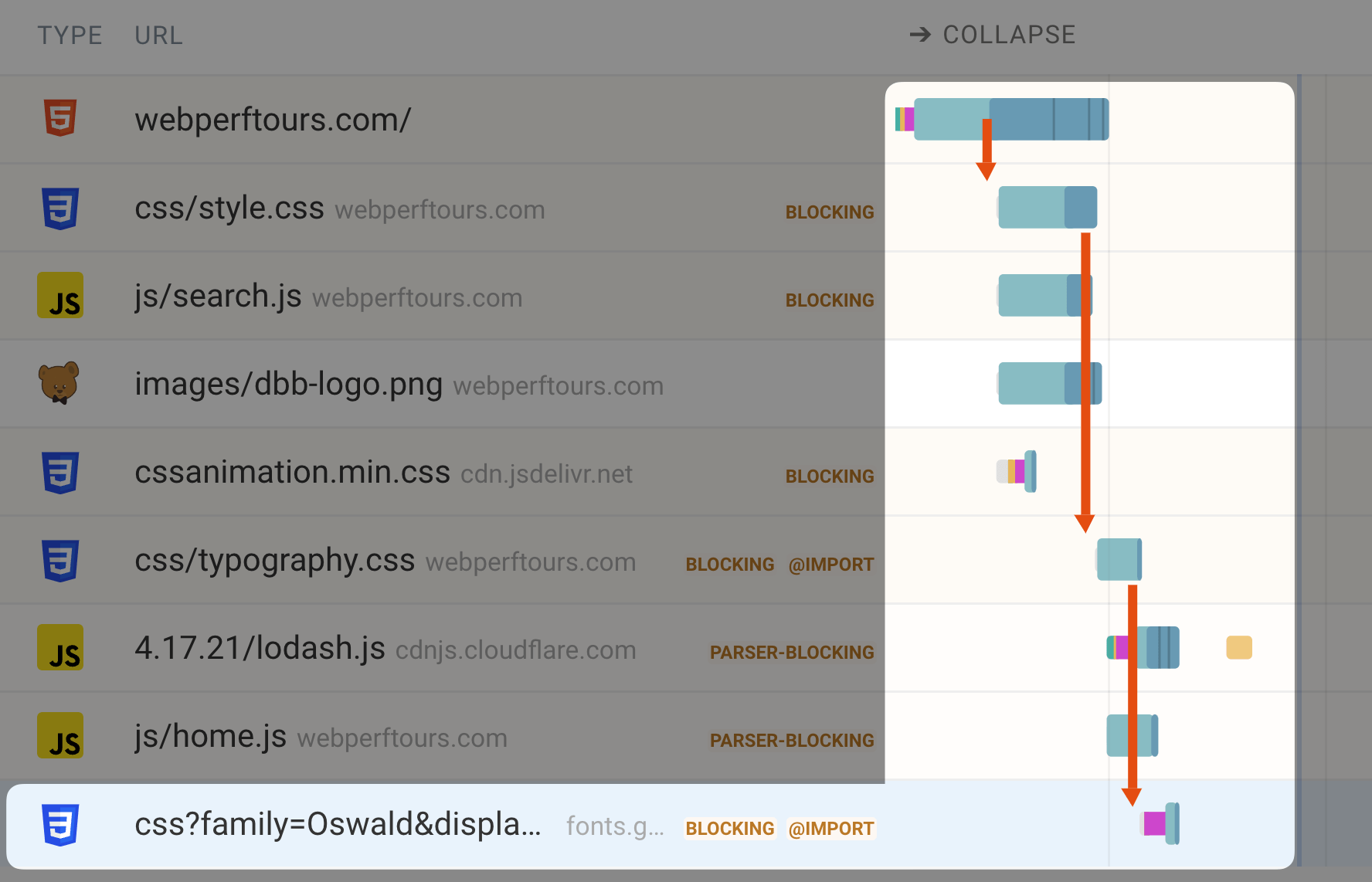This screenshot has width=1372, height=882.
Task: Click the JS icon next to 4.17.21/lodash.js
Action: tap(59, 647)
